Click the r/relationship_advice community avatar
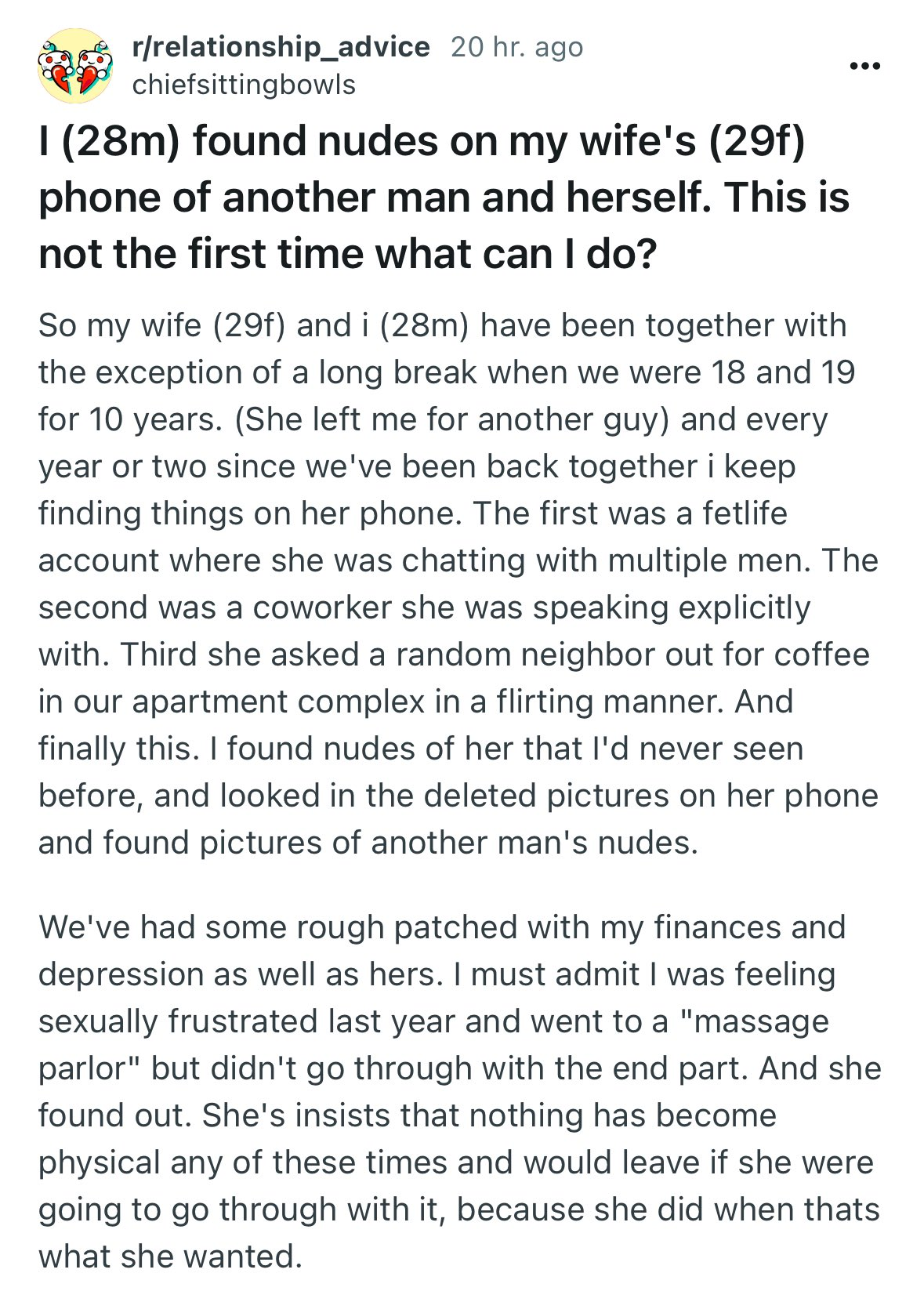The width and height of the screenshot is (924, 1302). [75, 66]
